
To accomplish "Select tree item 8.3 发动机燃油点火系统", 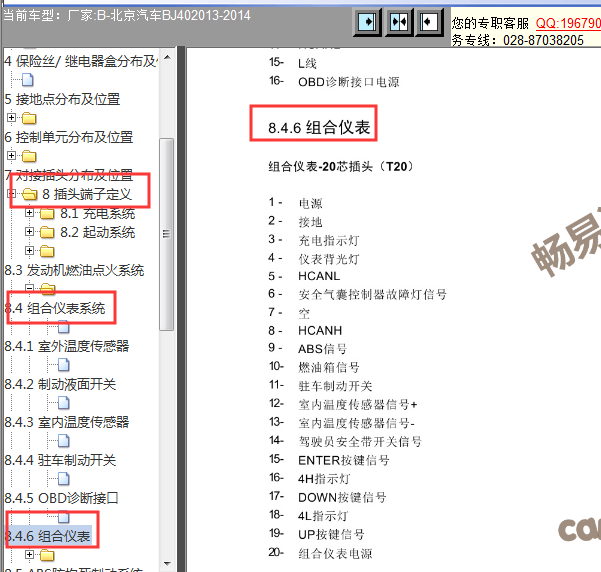I will pyautogui.click(x=74, y=270).
